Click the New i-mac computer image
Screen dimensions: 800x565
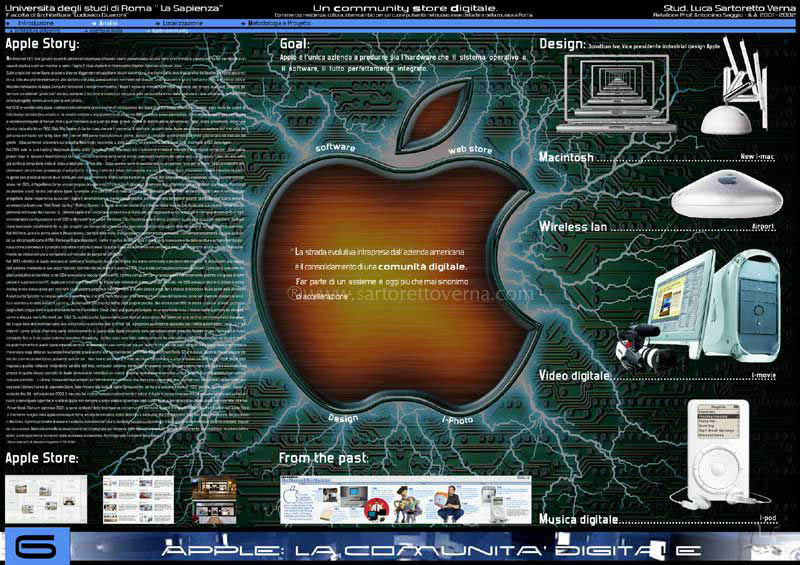735,84
